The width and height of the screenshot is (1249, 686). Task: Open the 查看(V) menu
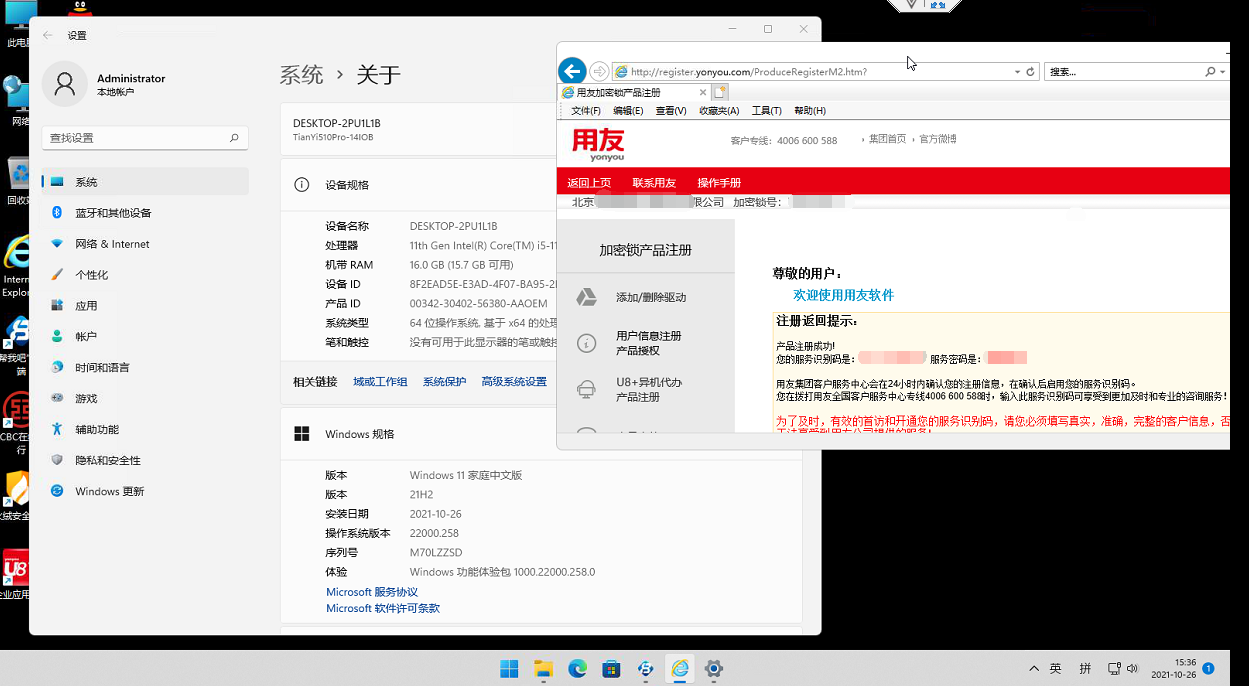point(671,111)
